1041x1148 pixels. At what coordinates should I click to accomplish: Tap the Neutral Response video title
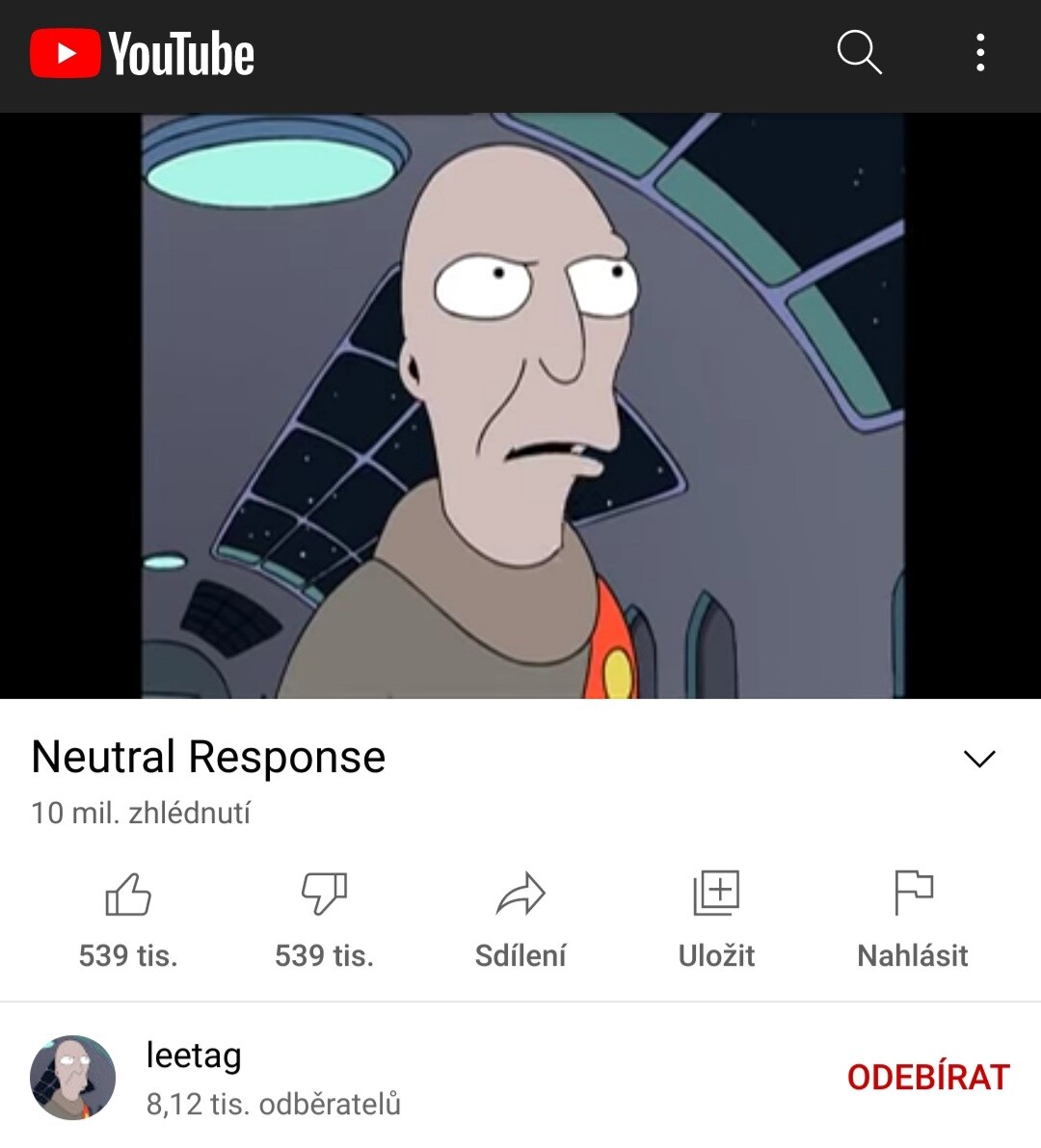pyautogui.click(x=208, y=757)
